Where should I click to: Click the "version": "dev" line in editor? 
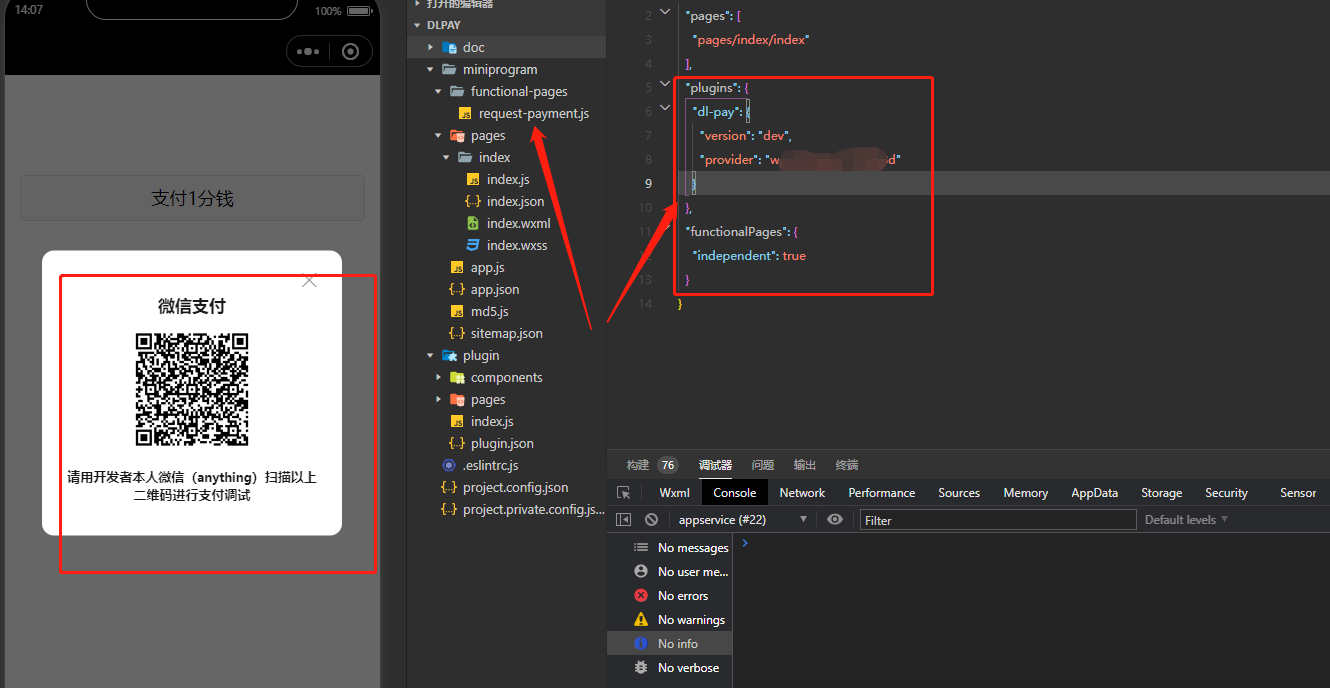(x=747, y=135)
